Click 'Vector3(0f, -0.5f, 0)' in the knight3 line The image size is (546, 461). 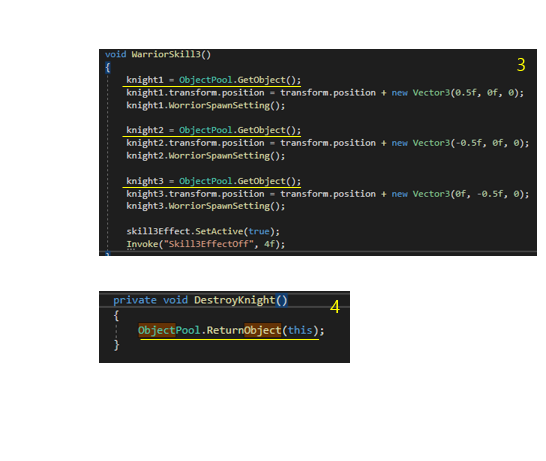pos(468,194)
